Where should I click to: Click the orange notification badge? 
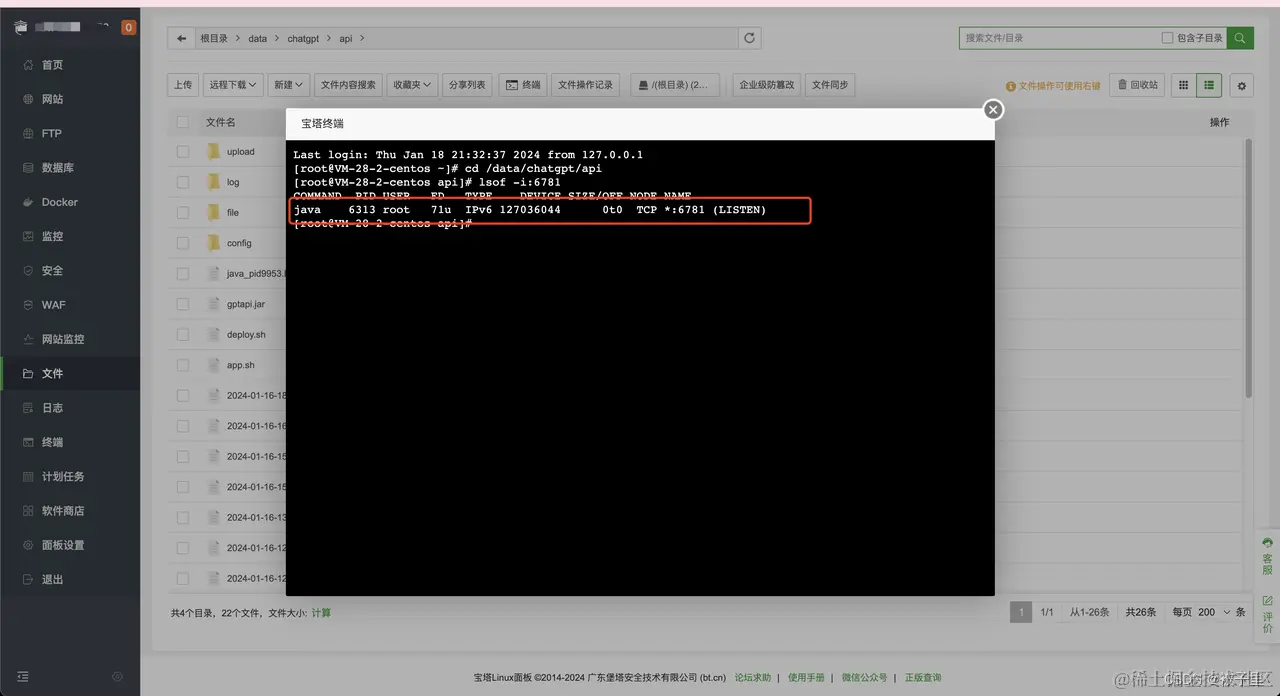click(x=128, y=28)
